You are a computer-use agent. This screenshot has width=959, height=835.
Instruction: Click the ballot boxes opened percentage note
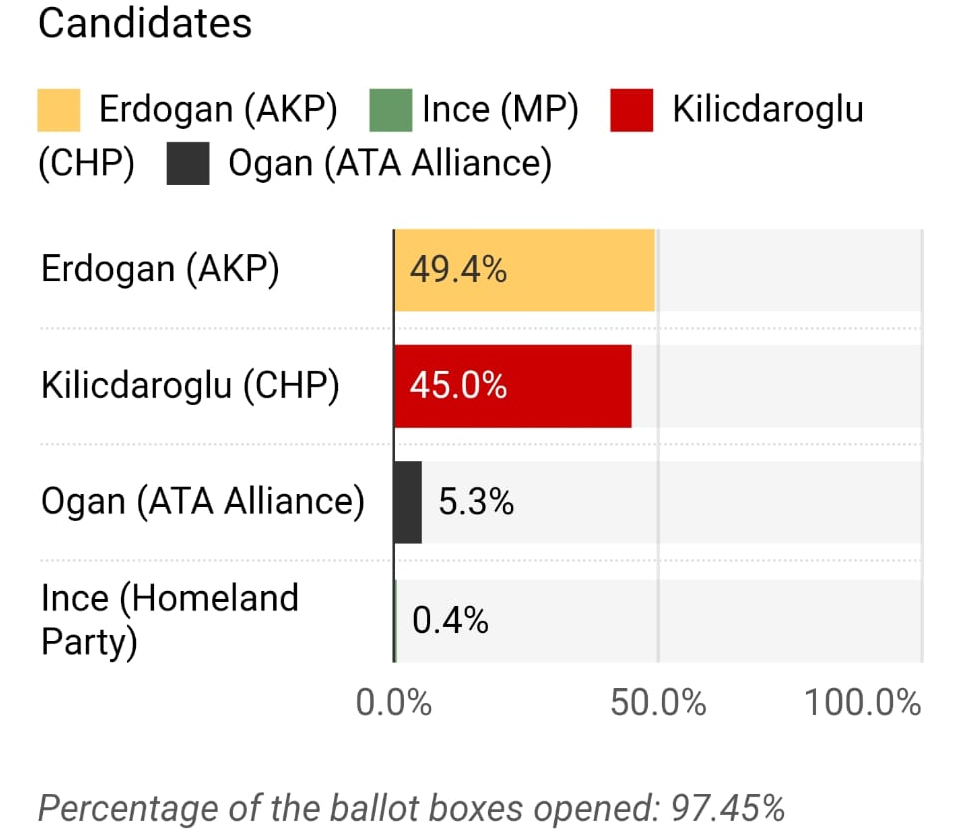pyautogui.click(x=411, y=808)
